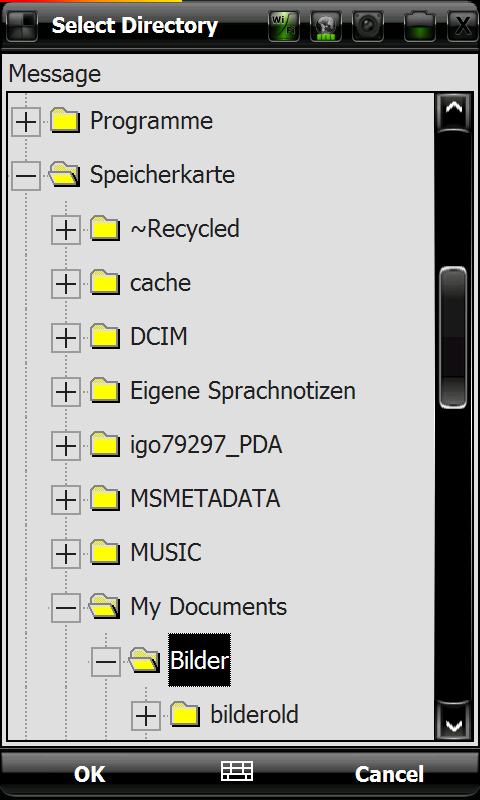Cancel the directory selection
This screenshot has height=800, width=480.
[x=389, y=773]
